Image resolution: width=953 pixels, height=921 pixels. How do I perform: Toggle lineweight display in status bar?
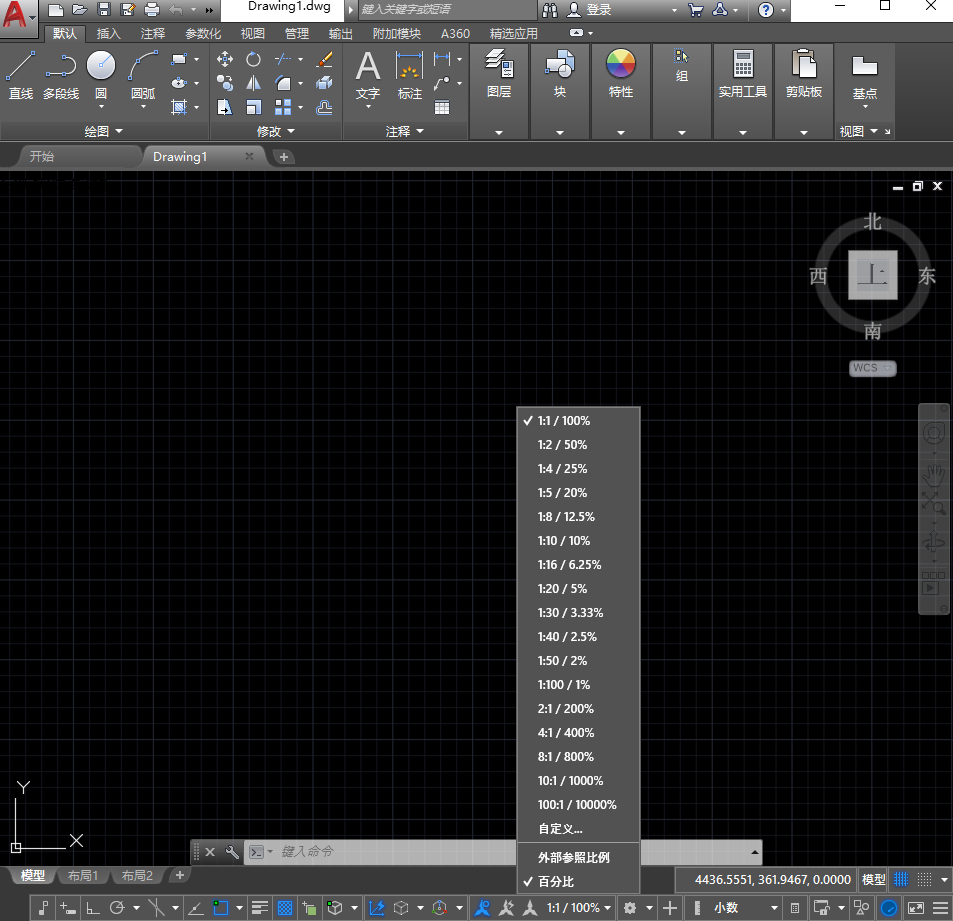coord(260,908)
